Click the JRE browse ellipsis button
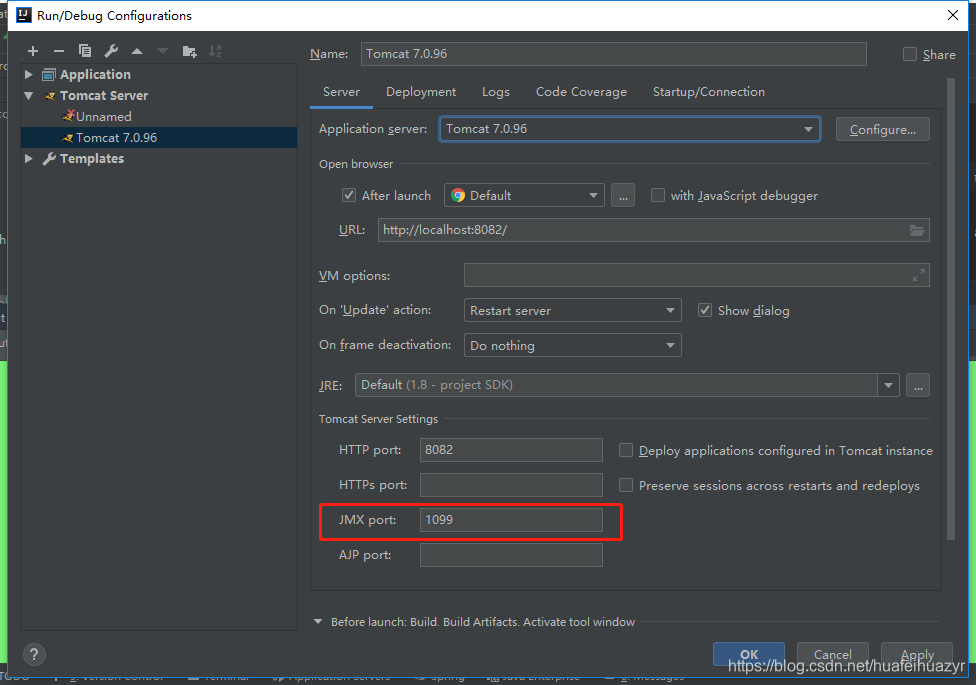 point(918,385)
